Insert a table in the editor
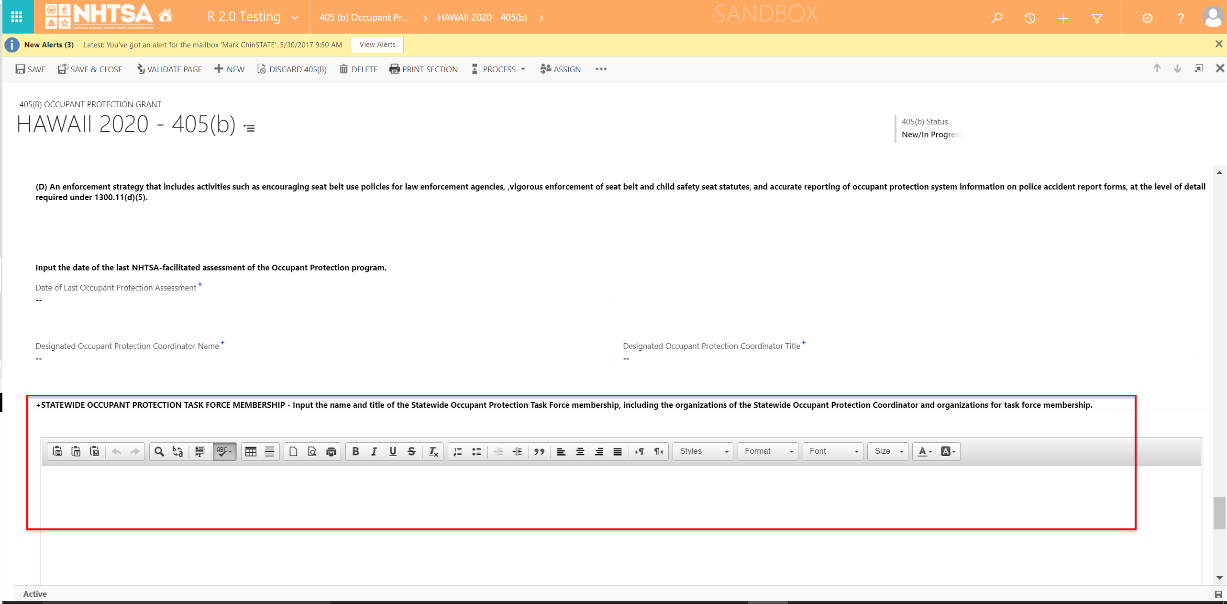 tap(250, 452)
